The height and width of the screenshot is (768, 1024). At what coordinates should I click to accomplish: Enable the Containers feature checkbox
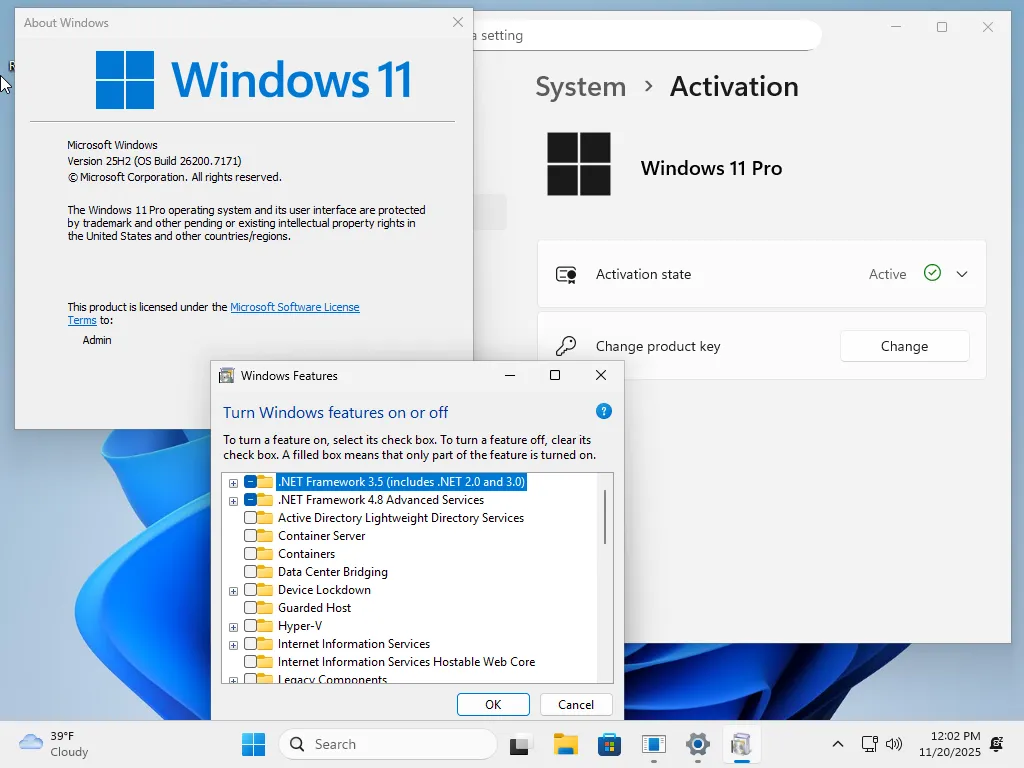tap(250, 554)
